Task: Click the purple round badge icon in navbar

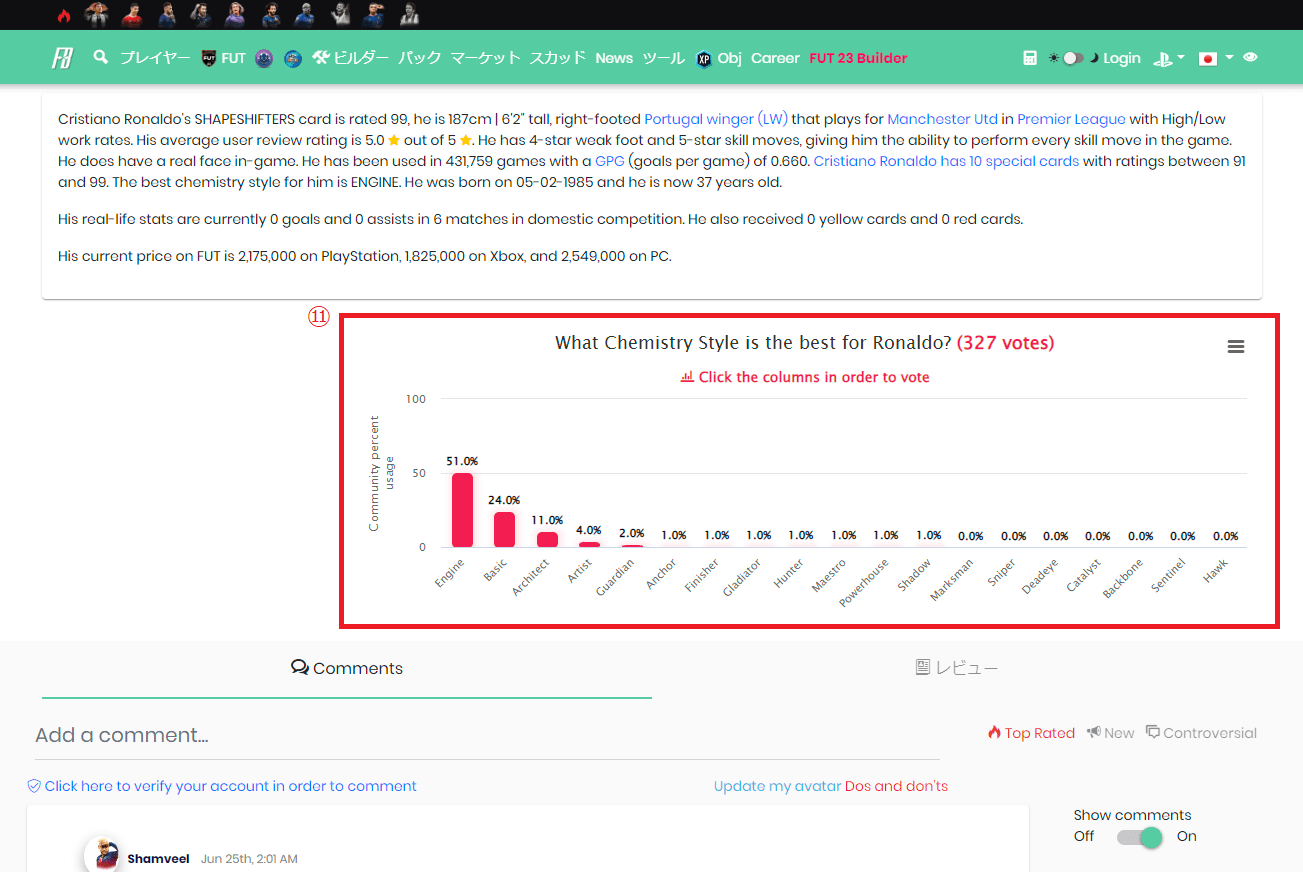Action: (264, 58)
